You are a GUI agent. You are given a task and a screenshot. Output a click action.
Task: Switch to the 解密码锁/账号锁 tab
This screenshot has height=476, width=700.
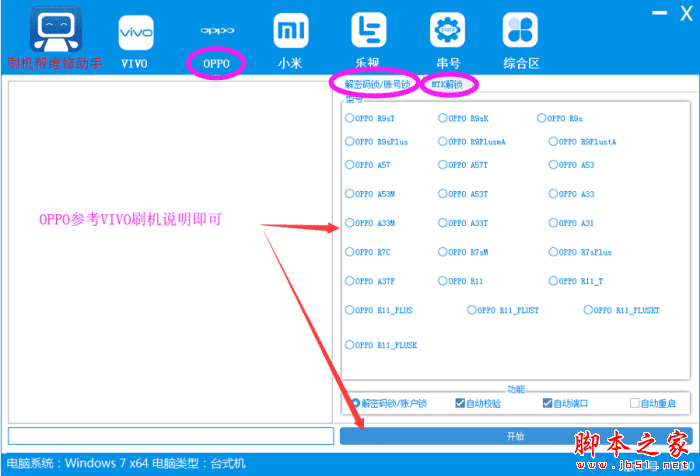coord(377,84)
